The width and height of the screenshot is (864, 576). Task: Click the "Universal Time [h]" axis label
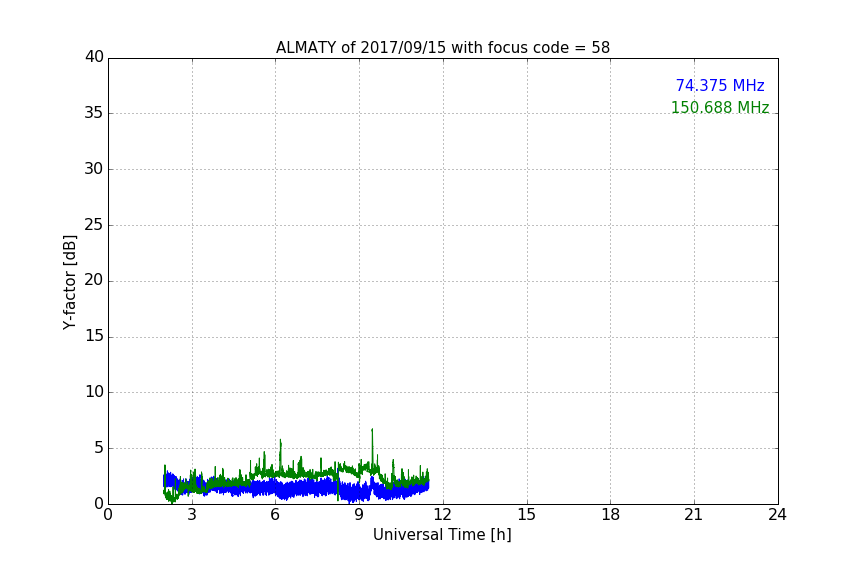click(x=442, y=535)
